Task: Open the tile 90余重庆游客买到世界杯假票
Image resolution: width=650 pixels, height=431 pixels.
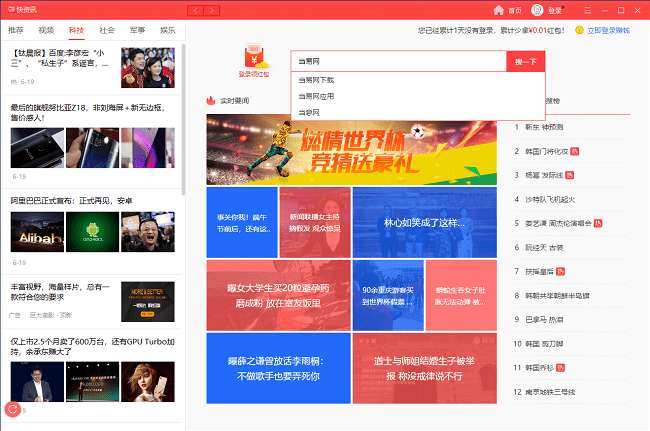Action: pyautogui.click(x=388, y=295)
